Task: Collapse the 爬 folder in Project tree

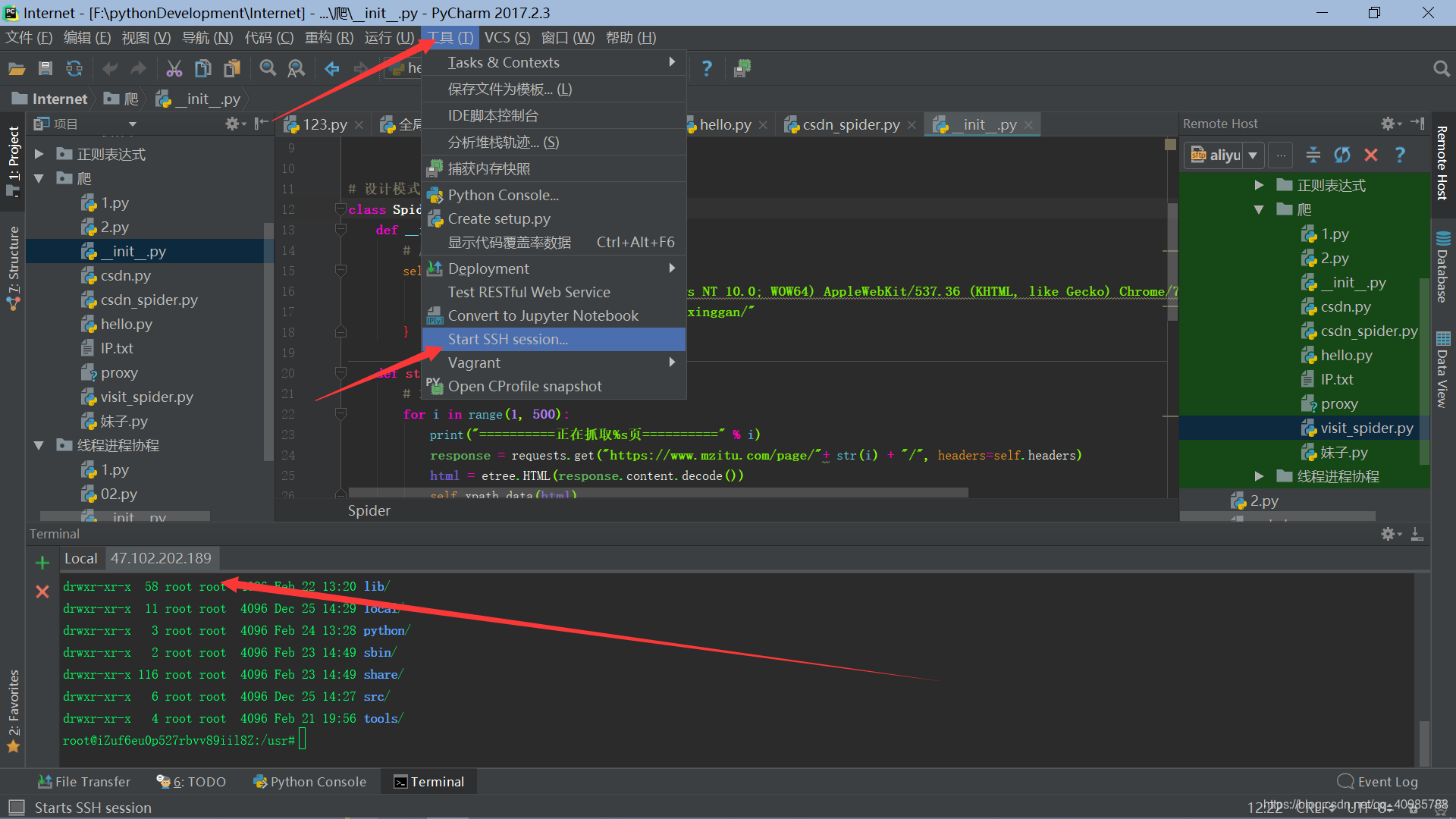Action: (x=39, y=178)
